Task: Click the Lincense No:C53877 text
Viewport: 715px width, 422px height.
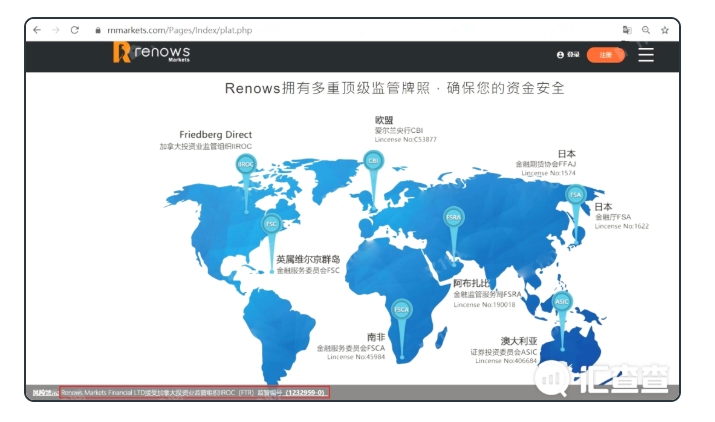Action: (x=405, y=140)
